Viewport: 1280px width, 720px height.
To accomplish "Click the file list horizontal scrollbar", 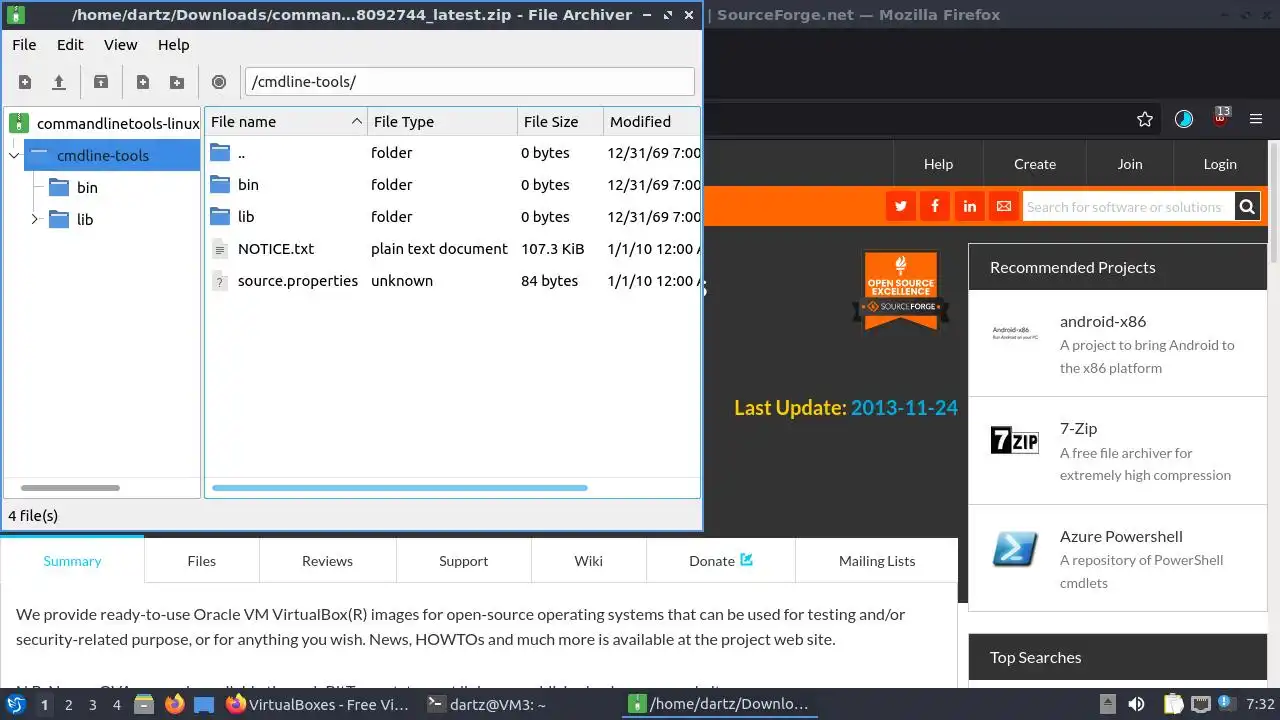I will pyautogui.click(x=400, y=488).
